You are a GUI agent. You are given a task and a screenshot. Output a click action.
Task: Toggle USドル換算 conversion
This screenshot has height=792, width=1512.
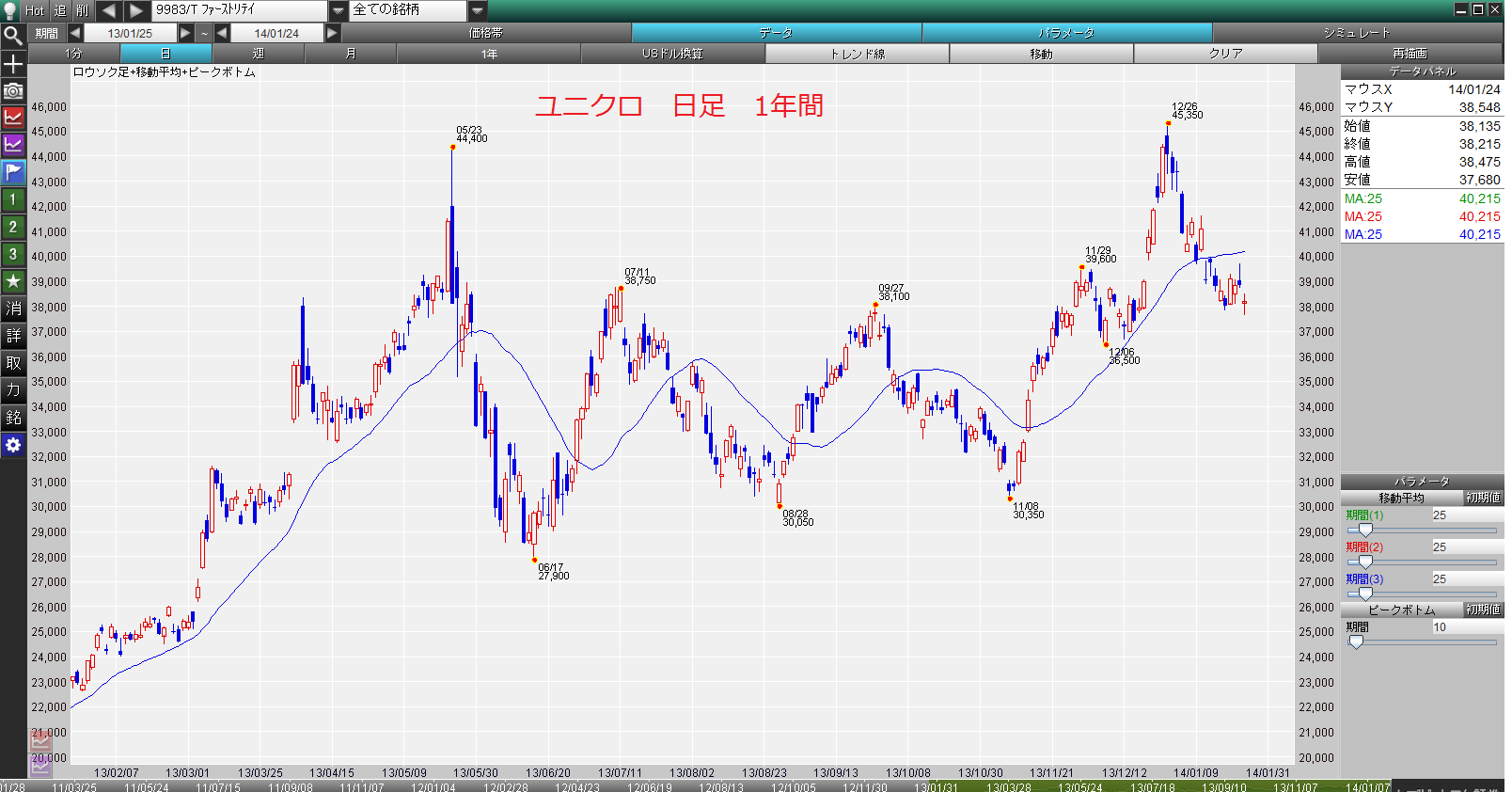coord(673,54)
